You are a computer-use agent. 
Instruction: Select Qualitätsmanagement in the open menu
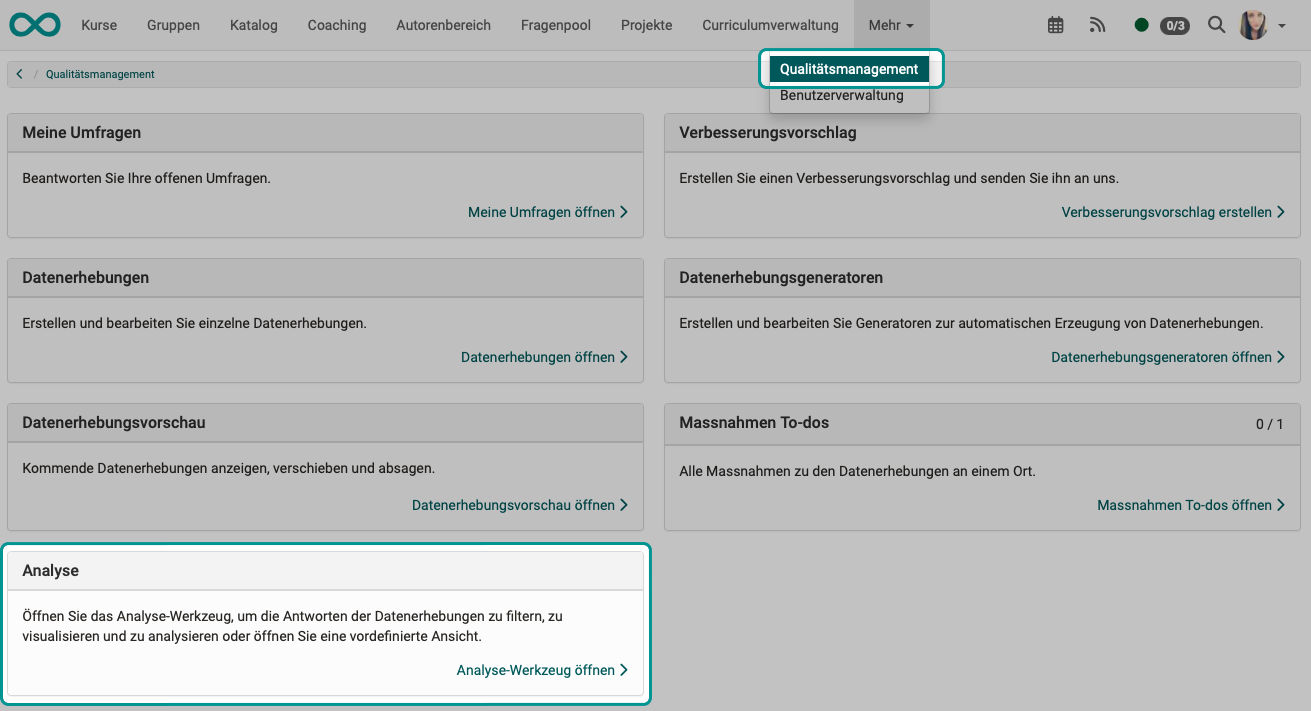point(849,68)
